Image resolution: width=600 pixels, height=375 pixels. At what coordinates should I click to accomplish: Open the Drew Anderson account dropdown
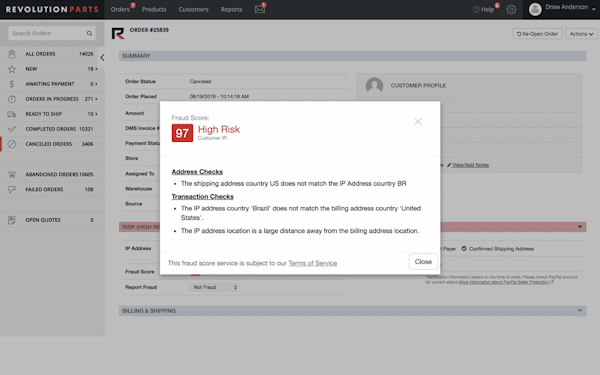562,9
